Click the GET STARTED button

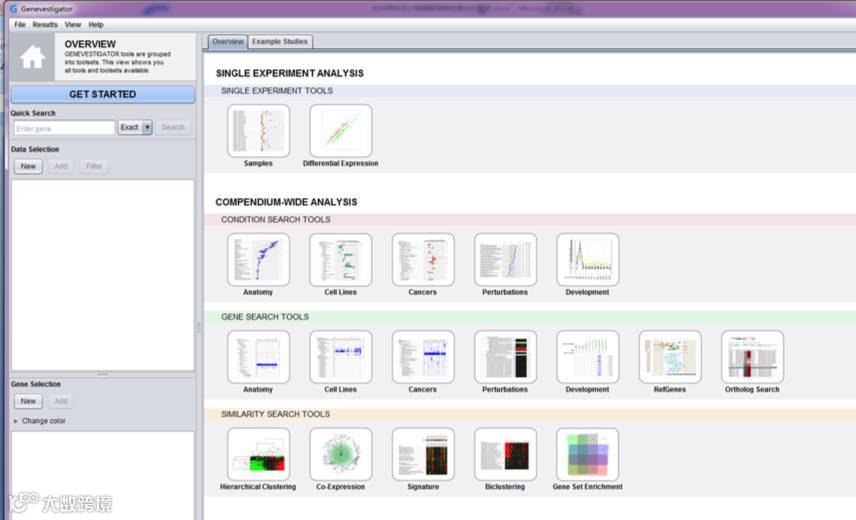[103, 94]
